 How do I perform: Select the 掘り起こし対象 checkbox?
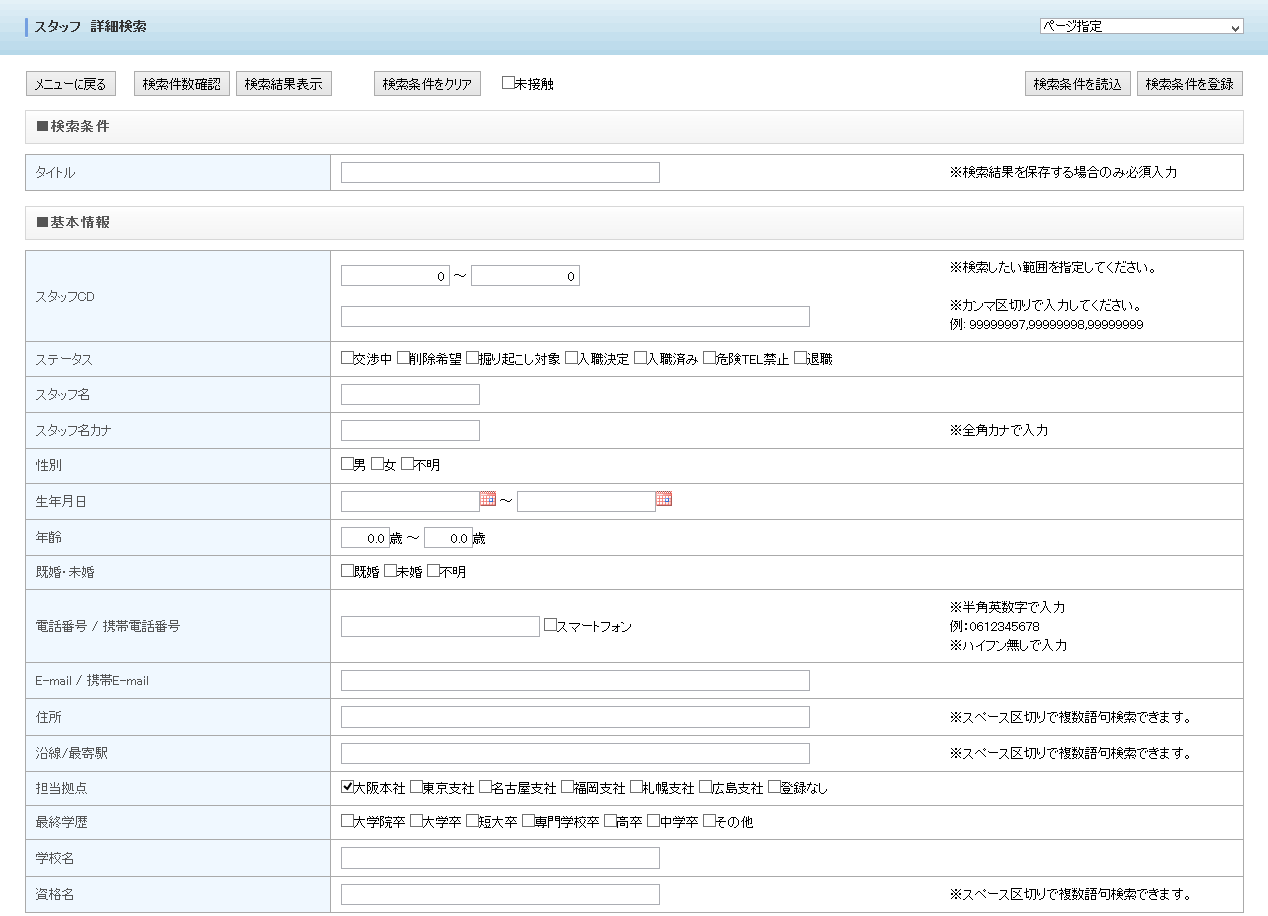(472, 358)
